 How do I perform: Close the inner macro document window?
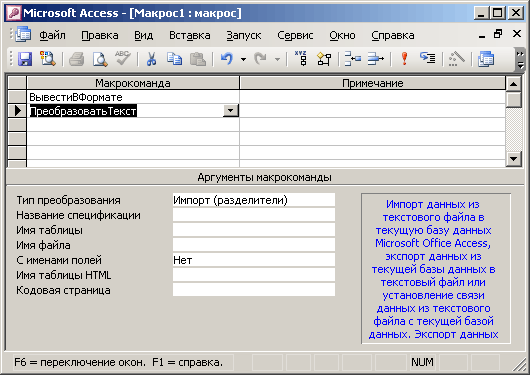516,34
